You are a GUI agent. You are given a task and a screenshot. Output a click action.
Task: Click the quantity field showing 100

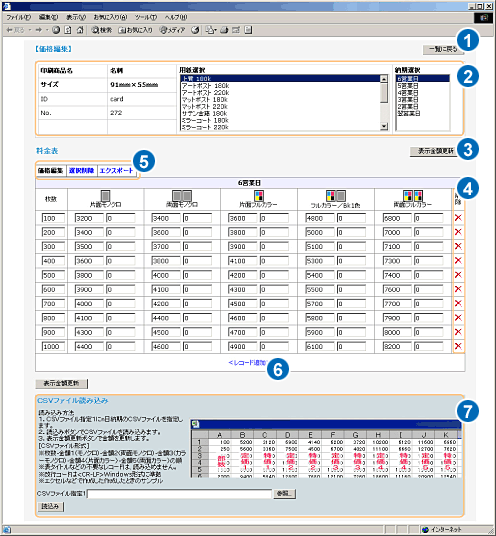pyautogui.click(x=53, y=218)
